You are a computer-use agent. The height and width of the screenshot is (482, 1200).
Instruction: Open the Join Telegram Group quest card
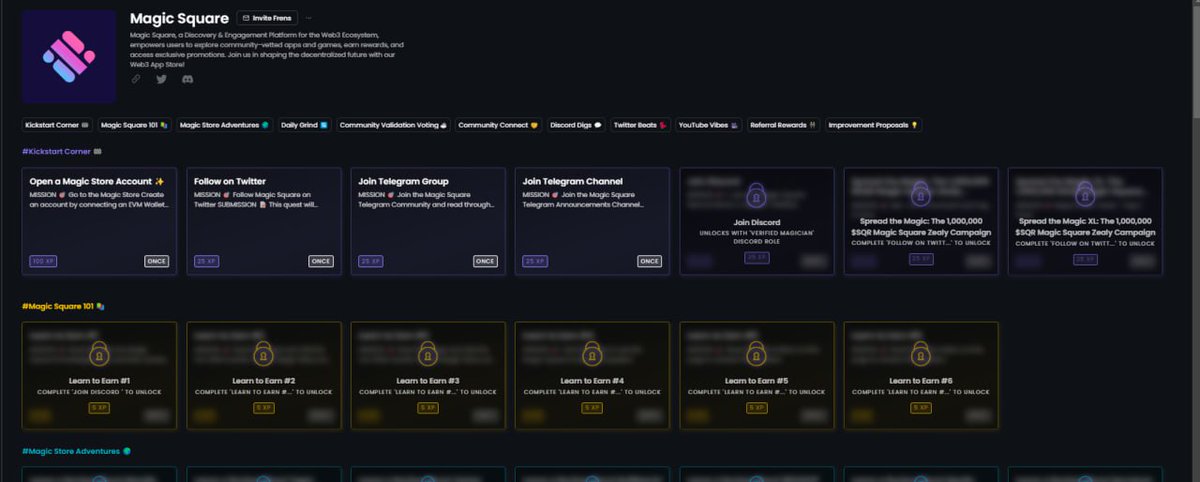pyautogui.click(x=428, y=221)
